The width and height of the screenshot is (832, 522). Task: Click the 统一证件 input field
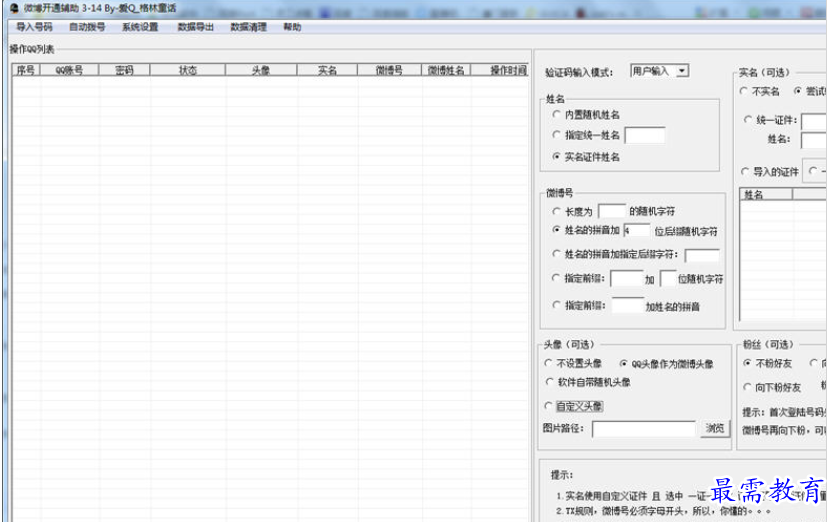[814, 121]
